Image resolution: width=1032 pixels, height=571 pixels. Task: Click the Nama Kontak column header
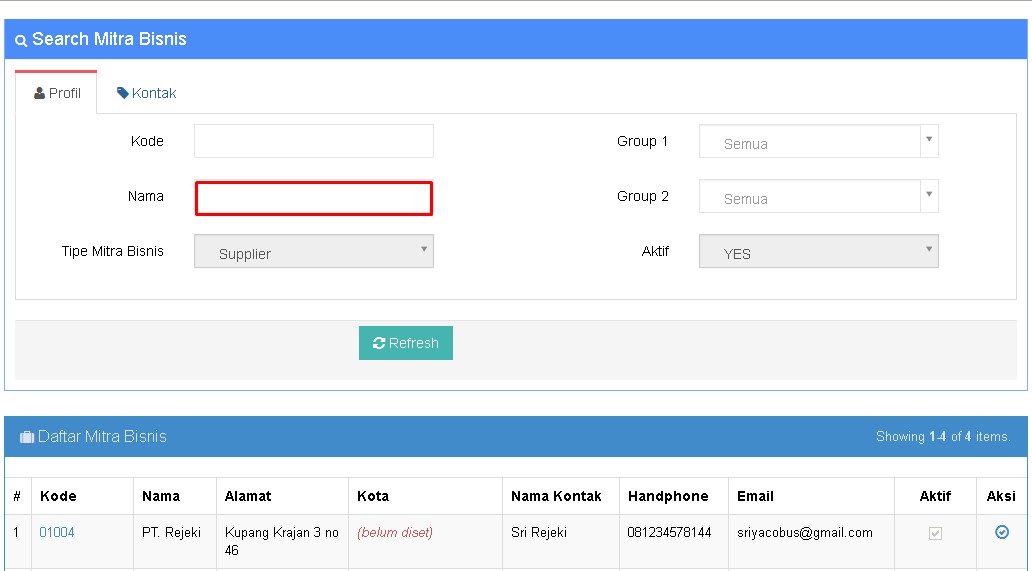coord(556,496)
